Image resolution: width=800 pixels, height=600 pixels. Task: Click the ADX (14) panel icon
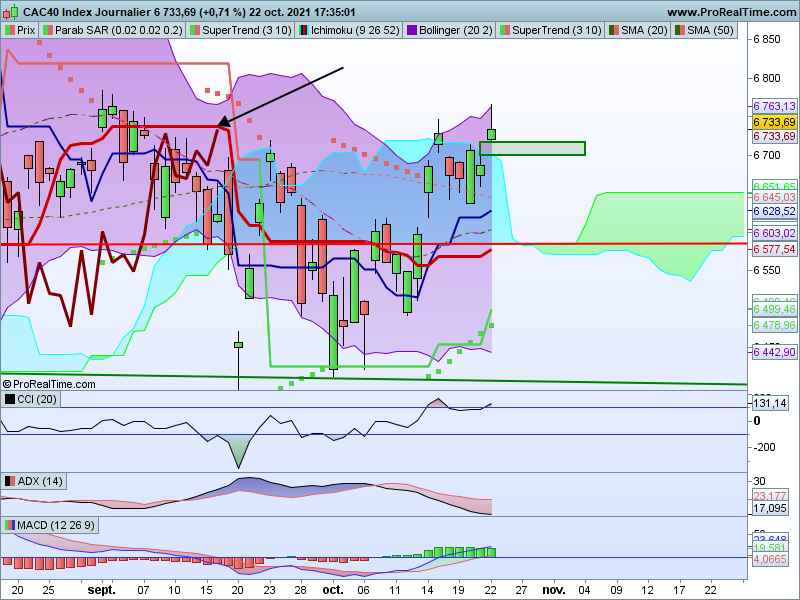(10, 481)
